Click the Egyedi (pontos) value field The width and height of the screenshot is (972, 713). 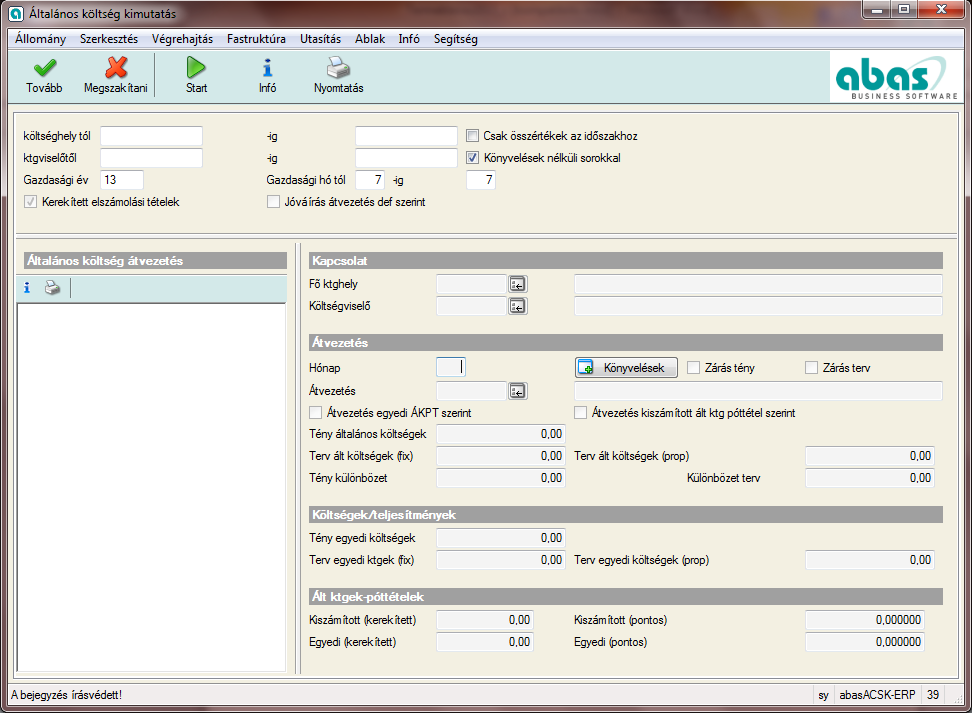(x=865, y=642)
